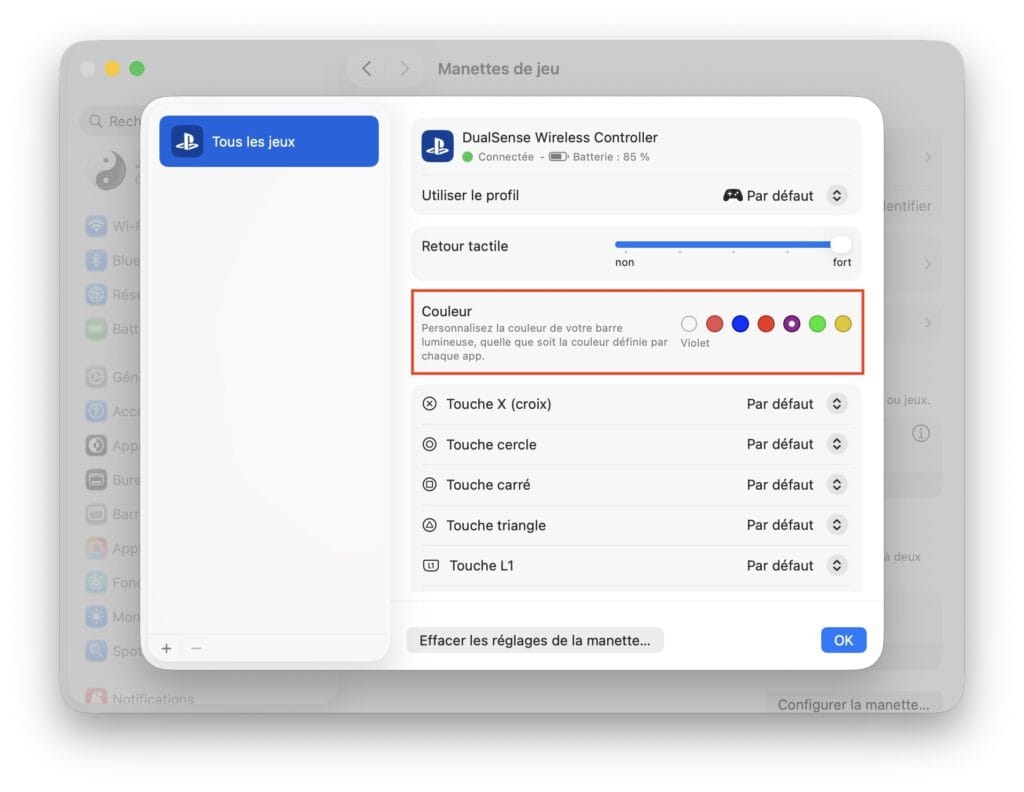Screen dimensions: 1024x792
Task: Open the Utiliser le profil dropdown
Action: [837, 196]
